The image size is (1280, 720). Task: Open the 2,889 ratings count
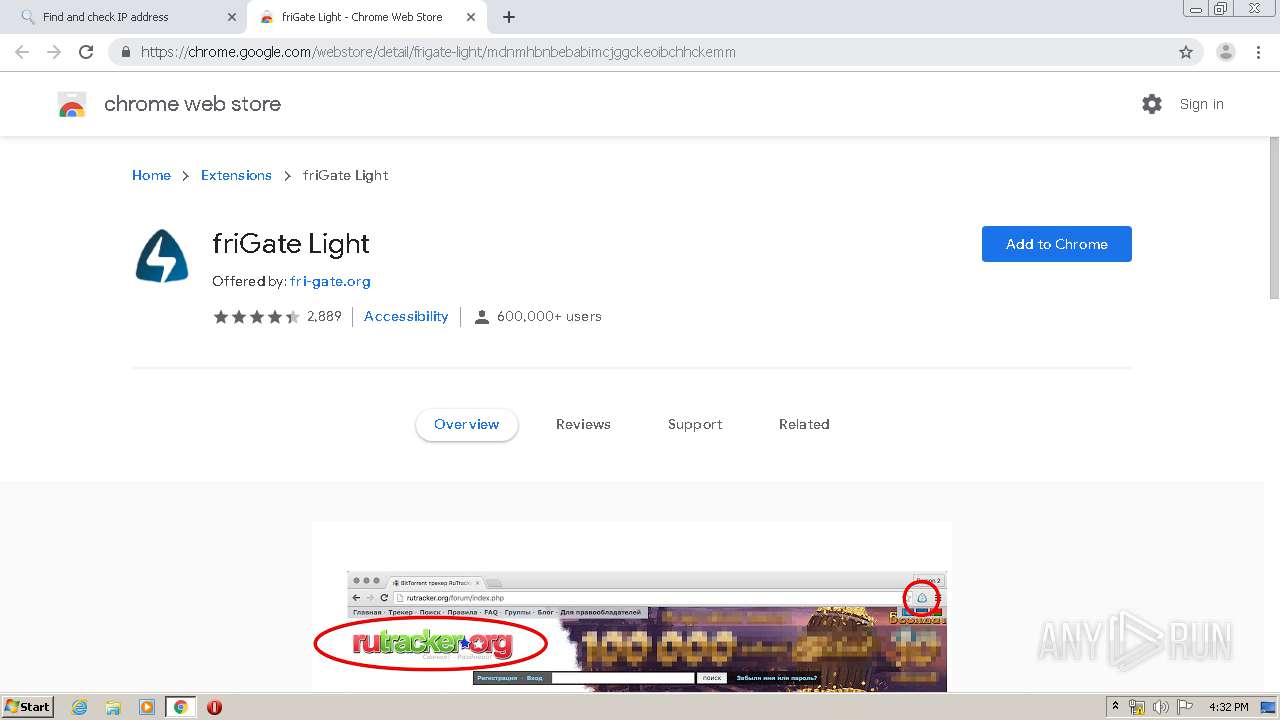[324, 317]
